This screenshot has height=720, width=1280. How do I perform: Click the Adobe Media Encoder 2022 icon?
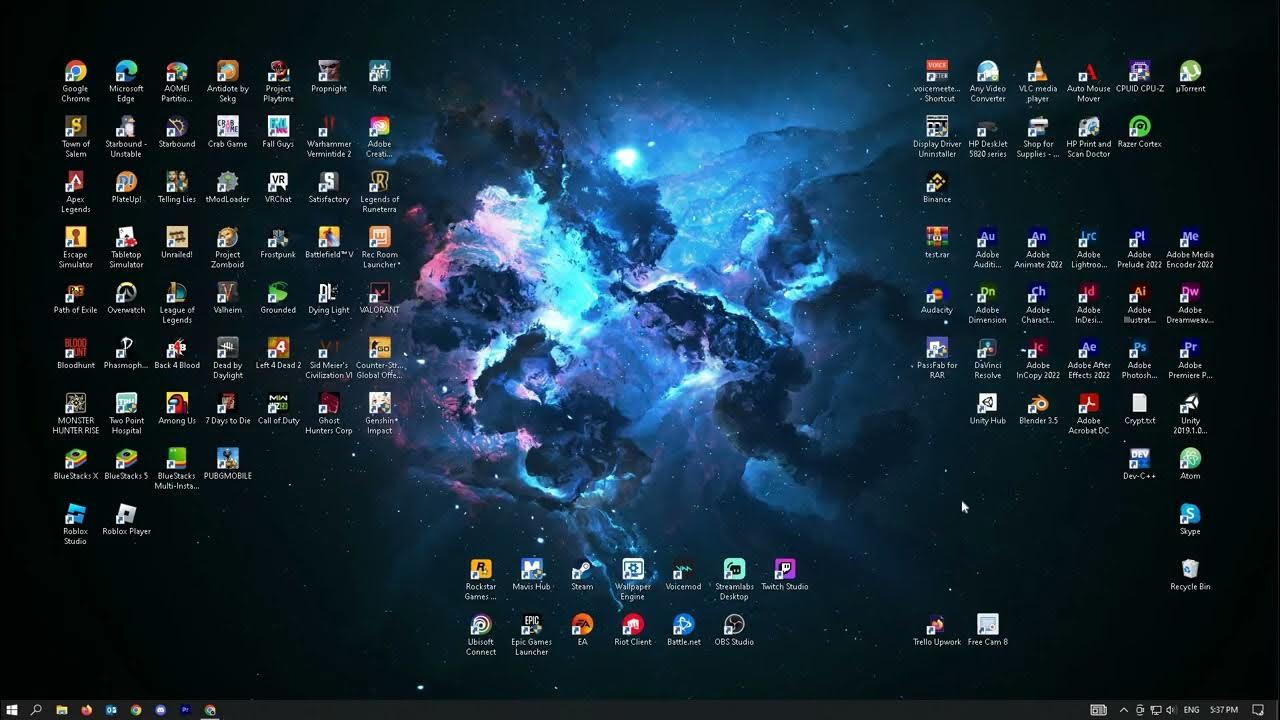[1190, 247]
